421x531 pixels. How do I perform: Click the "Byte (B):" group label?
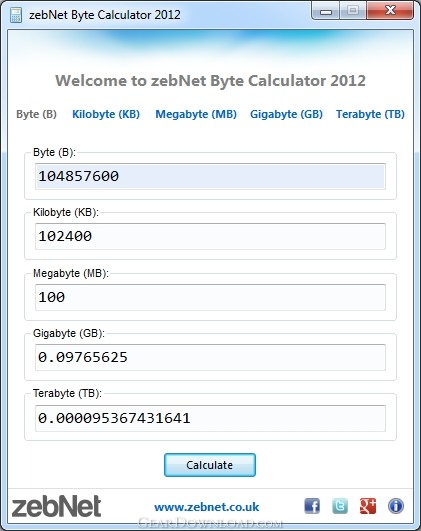click(54, 152)
